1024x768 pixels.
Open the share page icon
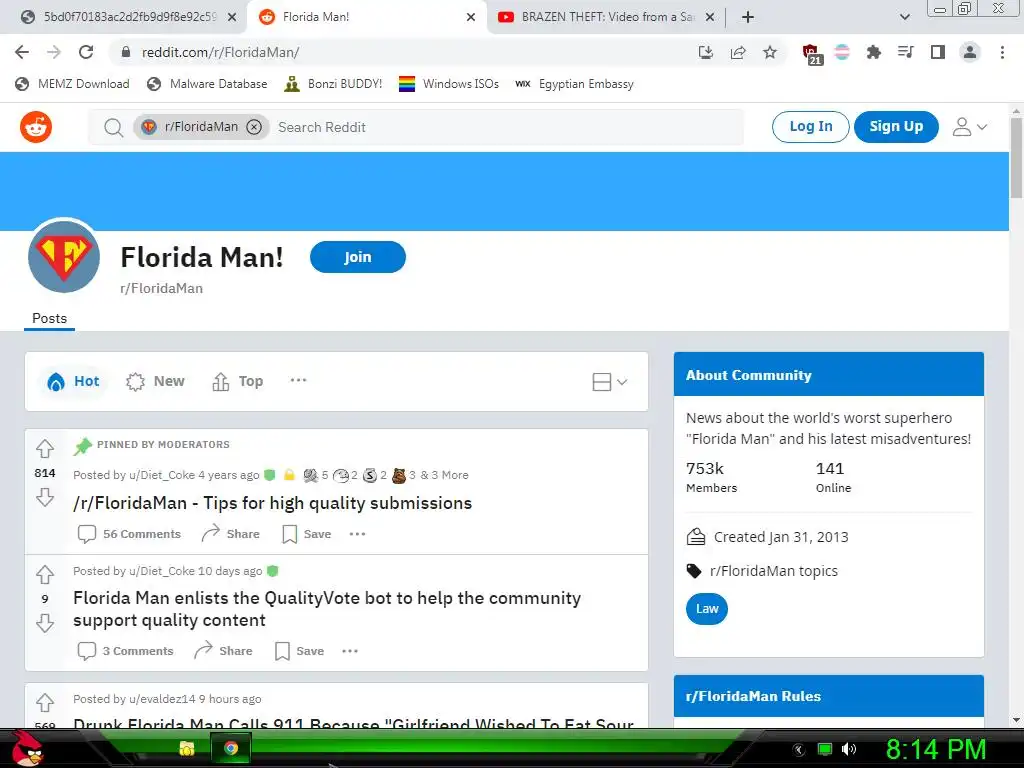click(x=738, y=52)
